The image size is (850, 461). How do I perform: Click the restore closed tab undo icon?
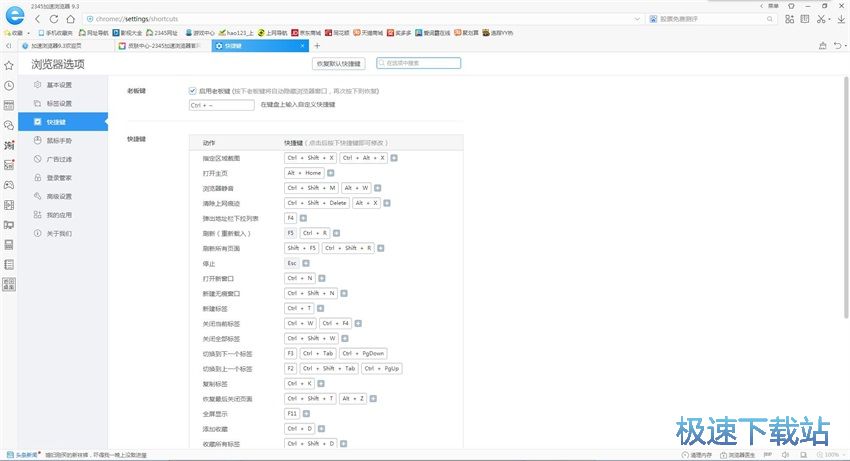838,46
